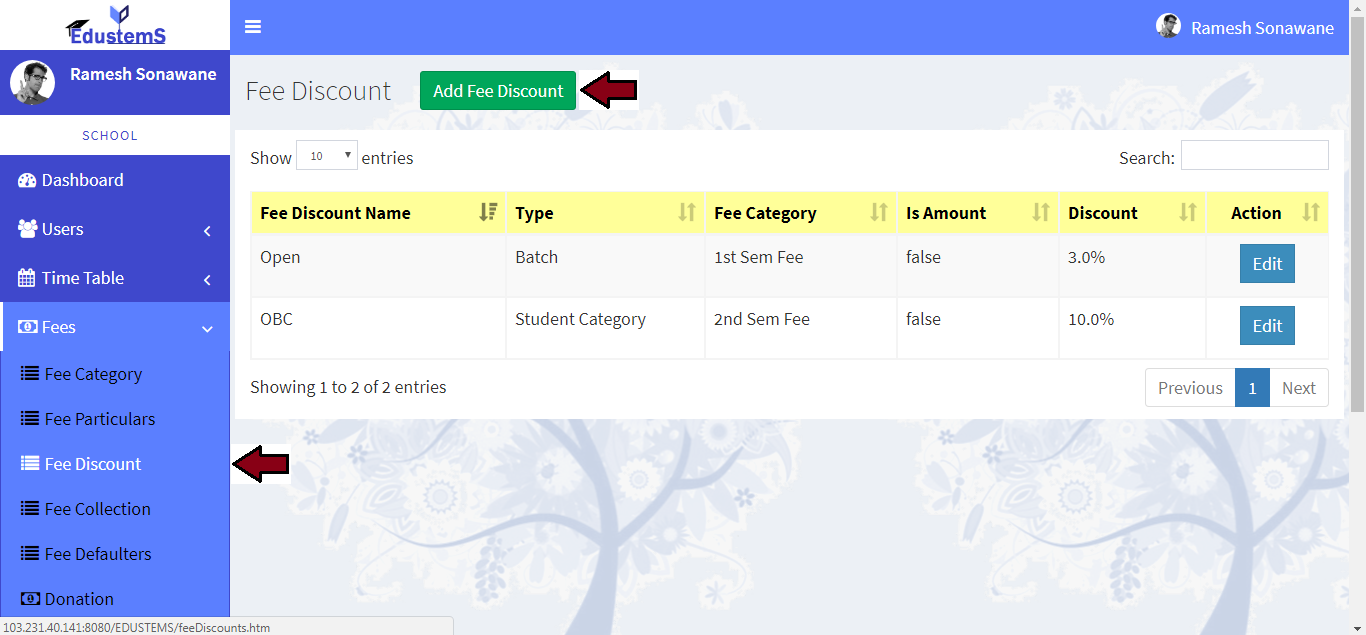Click the Fees money icon

coord(27,327)
